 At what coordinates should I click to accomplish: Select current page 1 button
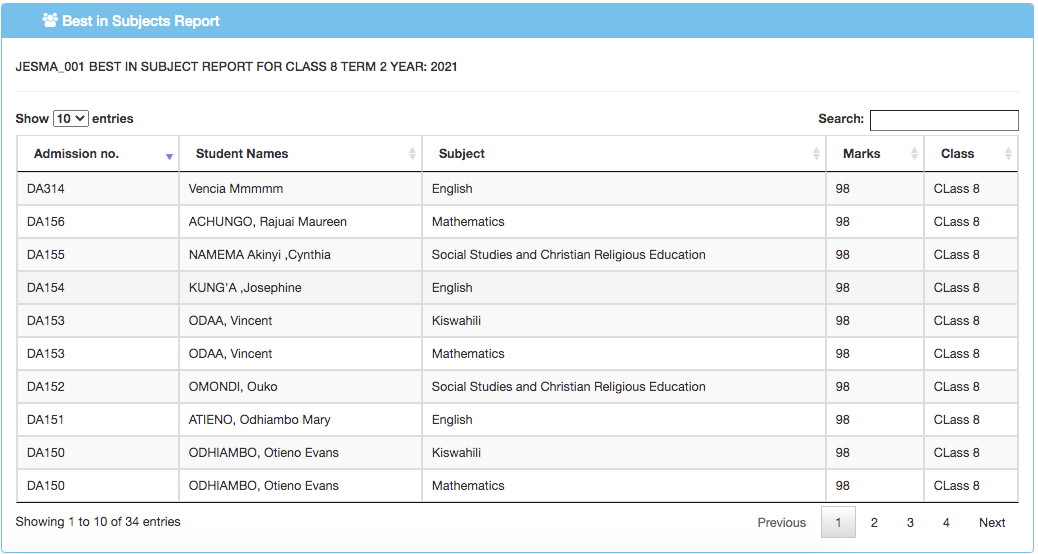pos(838,522)
